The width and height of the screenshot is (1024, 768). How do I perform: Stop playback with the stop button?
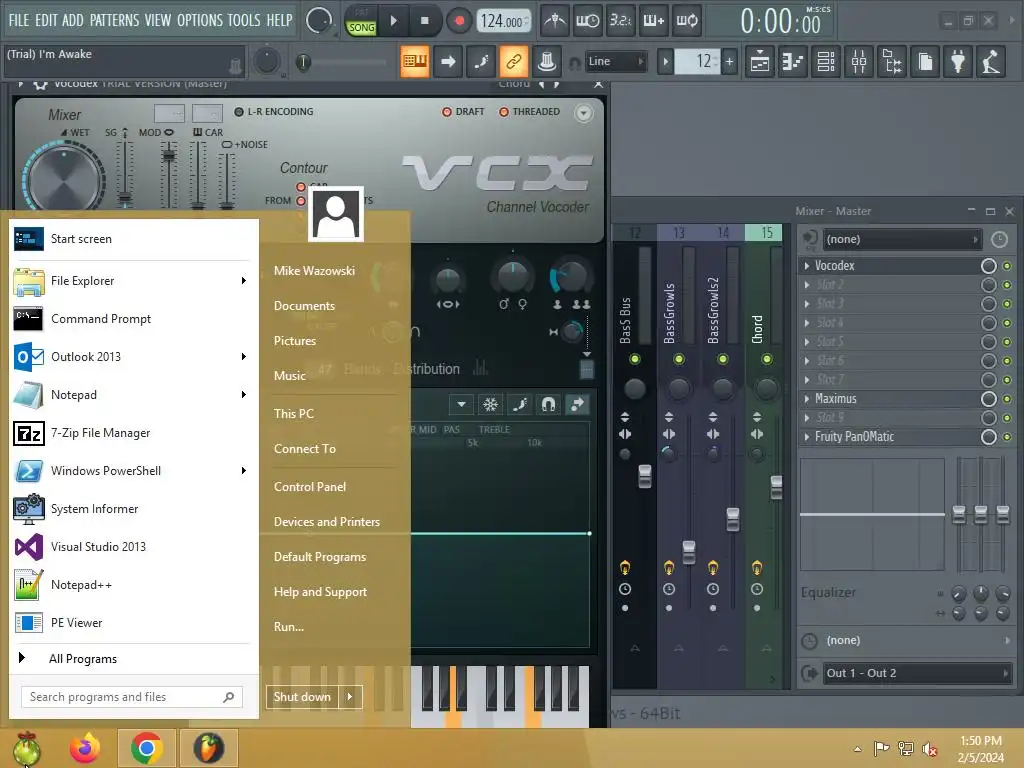pyautogui.click(x=424, y=21)
